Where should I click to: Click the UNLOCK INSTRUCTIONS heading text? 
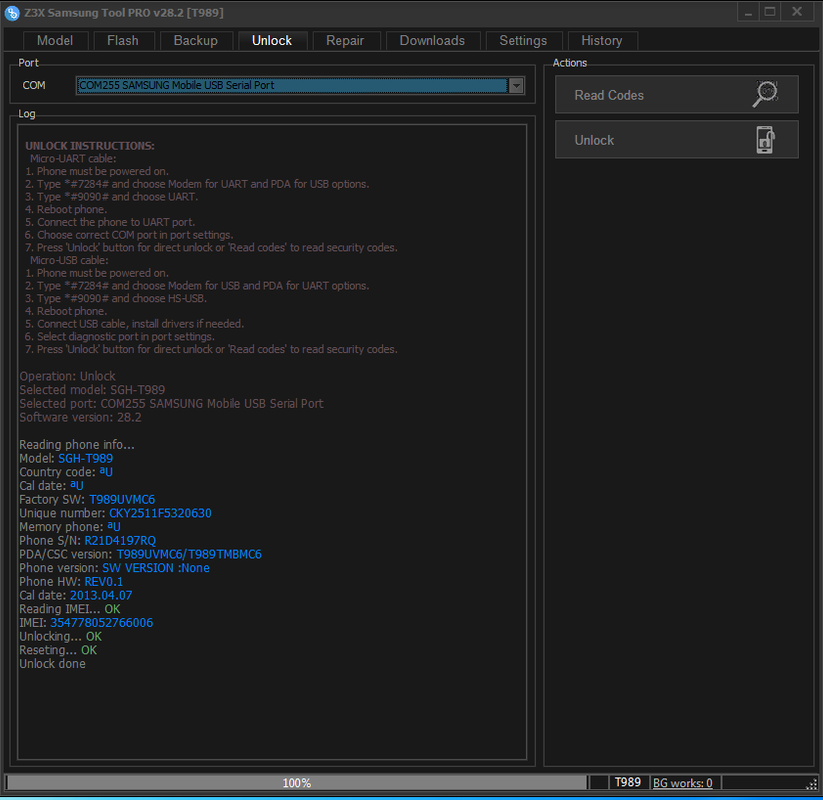click(x=90, y=146)
